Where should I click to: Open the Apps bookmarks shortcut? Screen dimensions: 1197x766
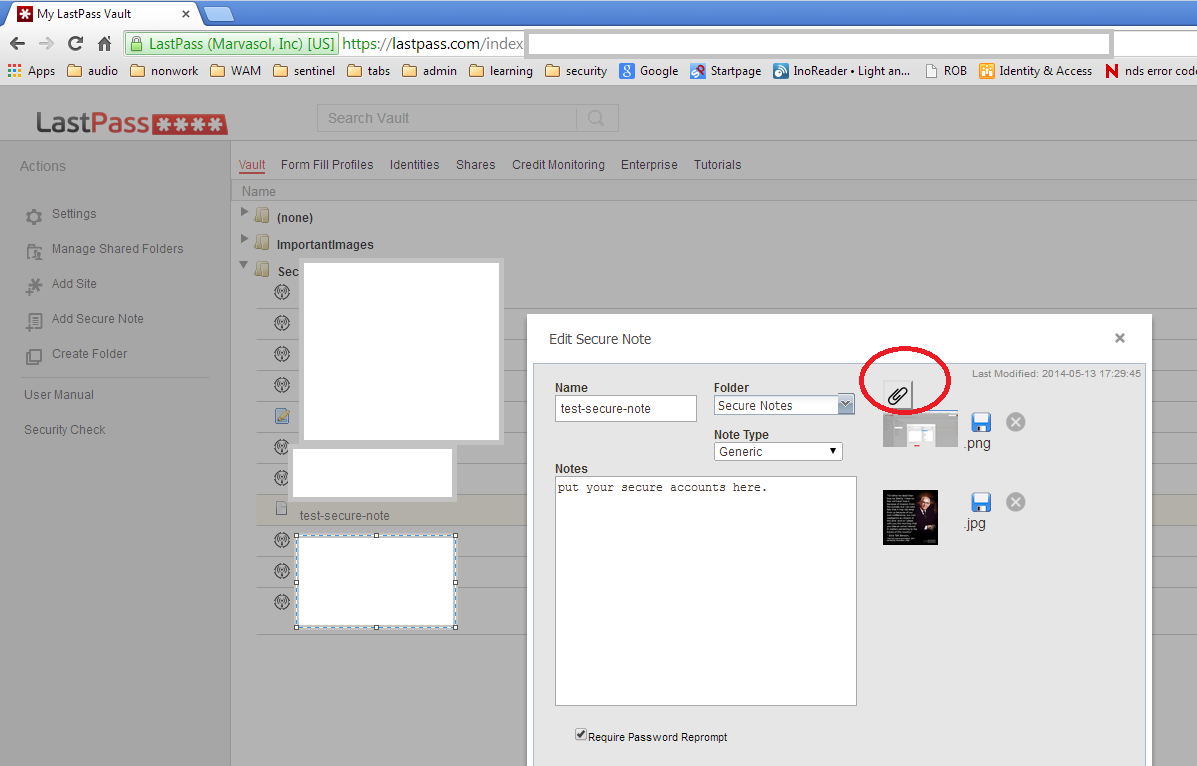31,71
